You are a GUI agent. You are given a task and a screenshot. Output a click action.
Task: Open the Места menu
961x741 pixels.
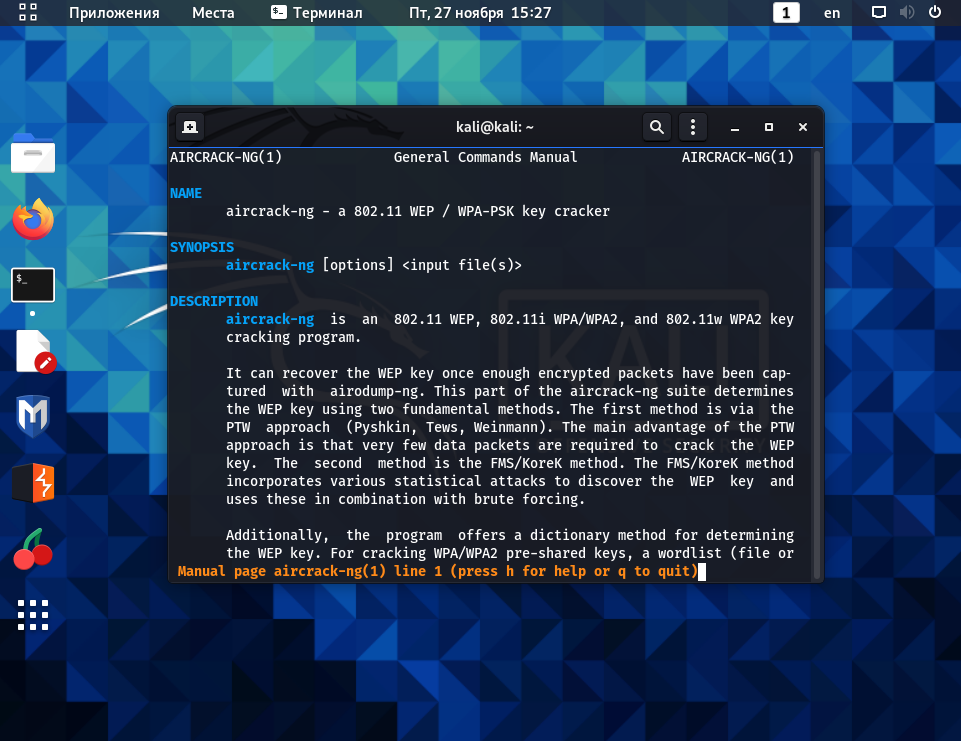pos(213,12)
